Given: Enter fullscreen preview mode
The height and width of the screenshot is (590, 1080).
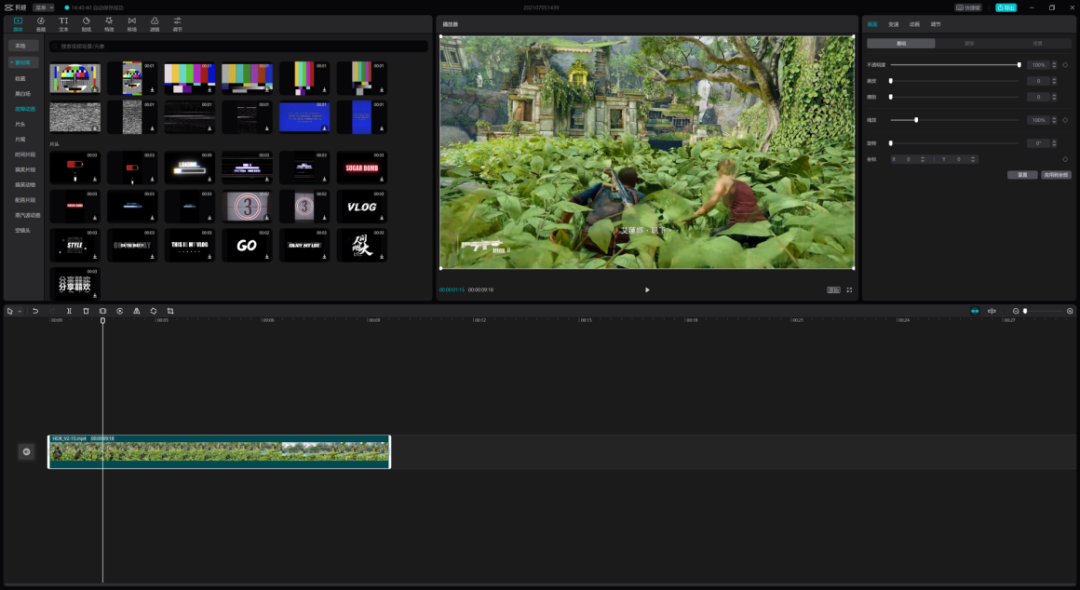Looking at the screenshot, I should 849,290.
